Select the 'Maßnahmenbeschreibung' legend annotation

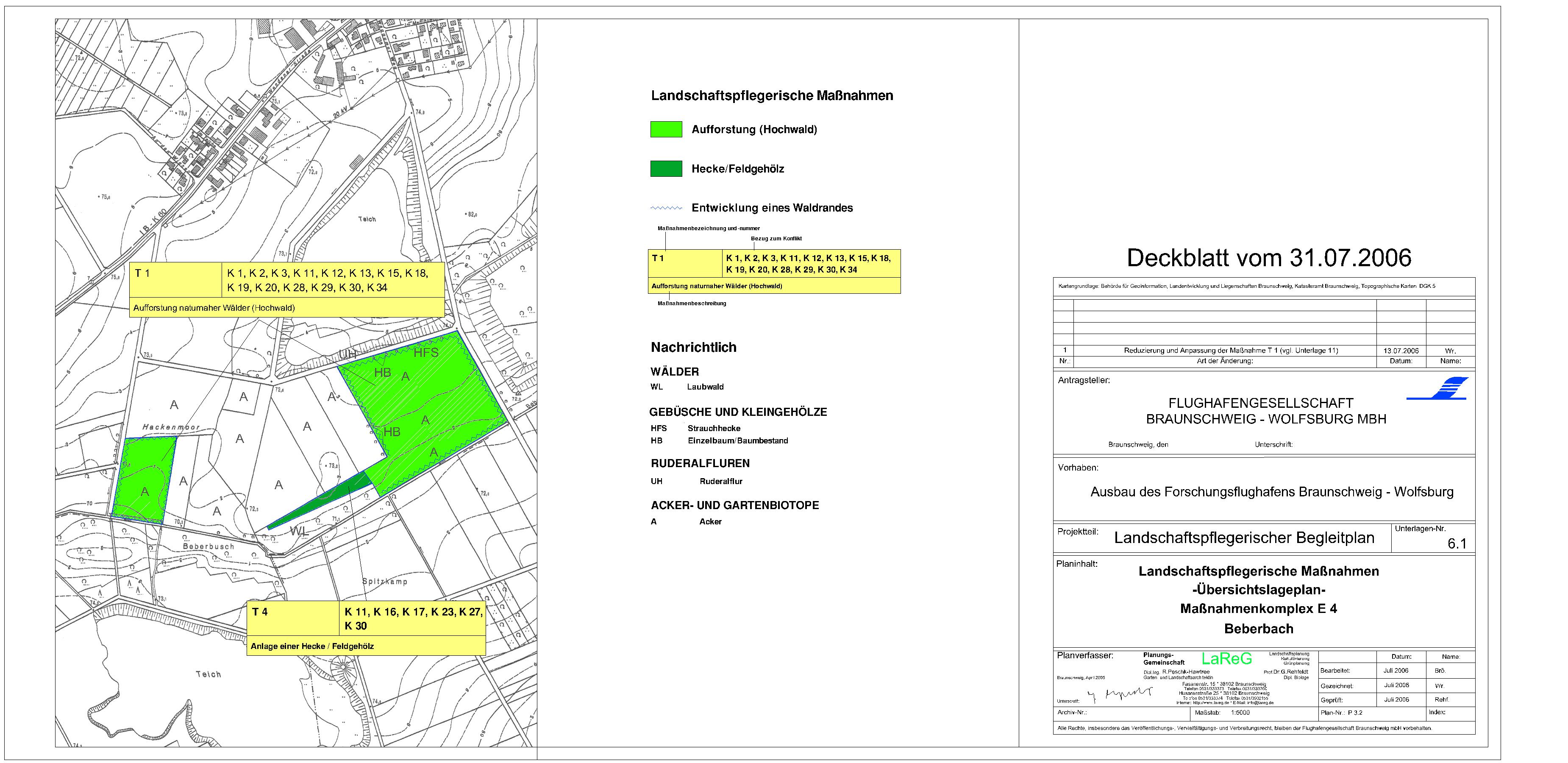pos(692,303)
